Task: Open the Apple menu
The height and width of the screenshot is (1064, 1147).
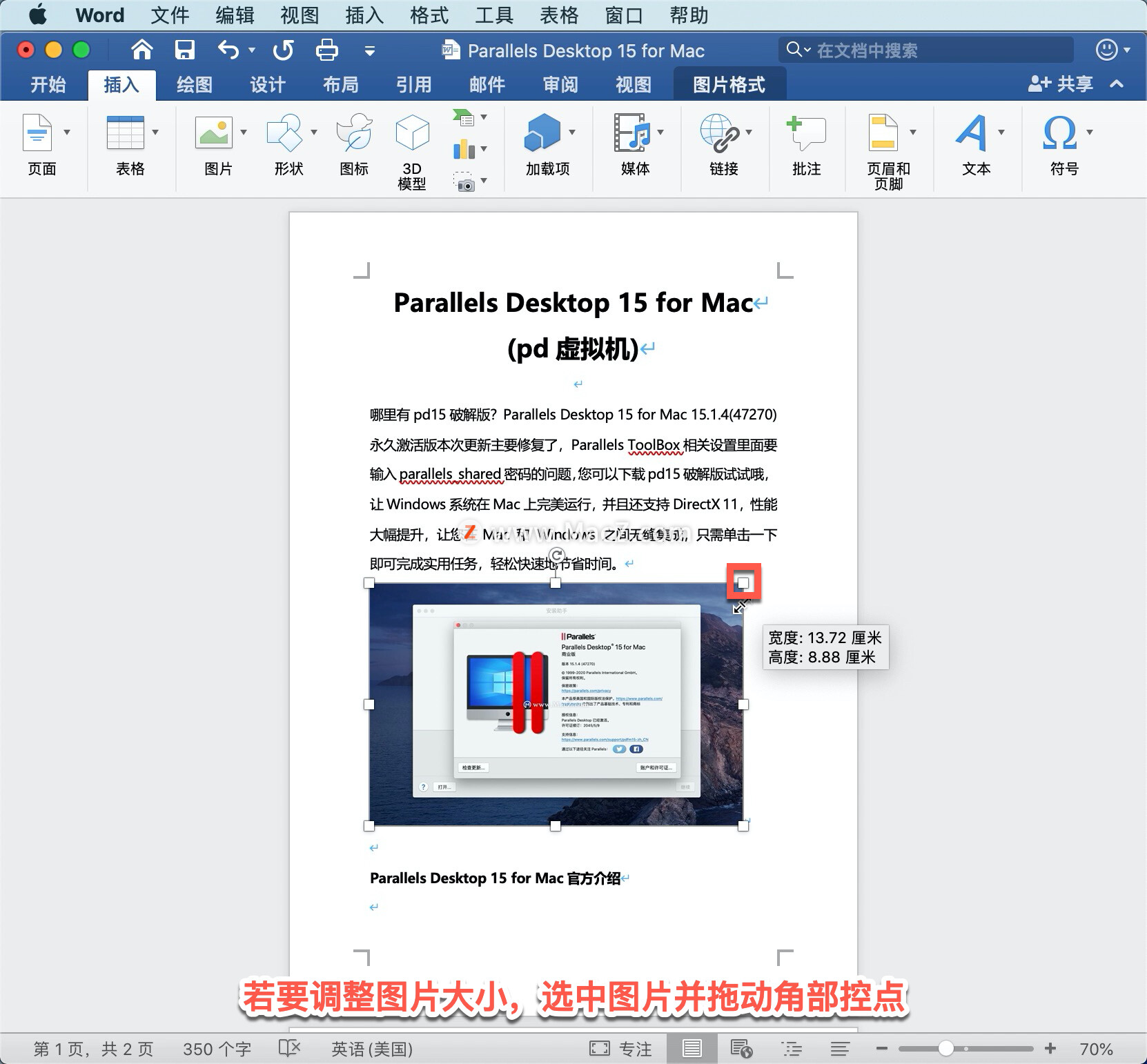Action: [38, 14]
